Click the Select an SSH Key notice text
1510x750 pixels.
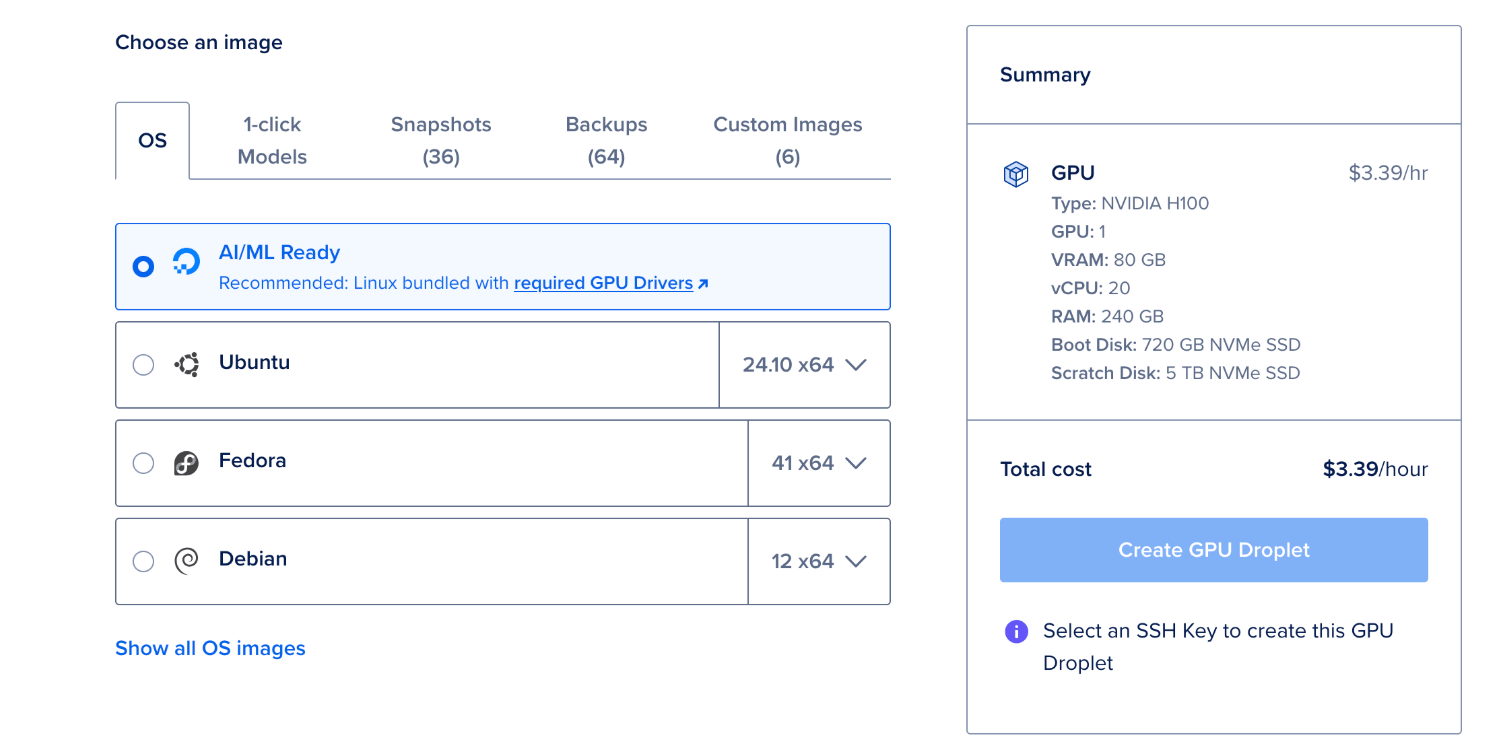pyautogui.click(x=1218, y=647)
